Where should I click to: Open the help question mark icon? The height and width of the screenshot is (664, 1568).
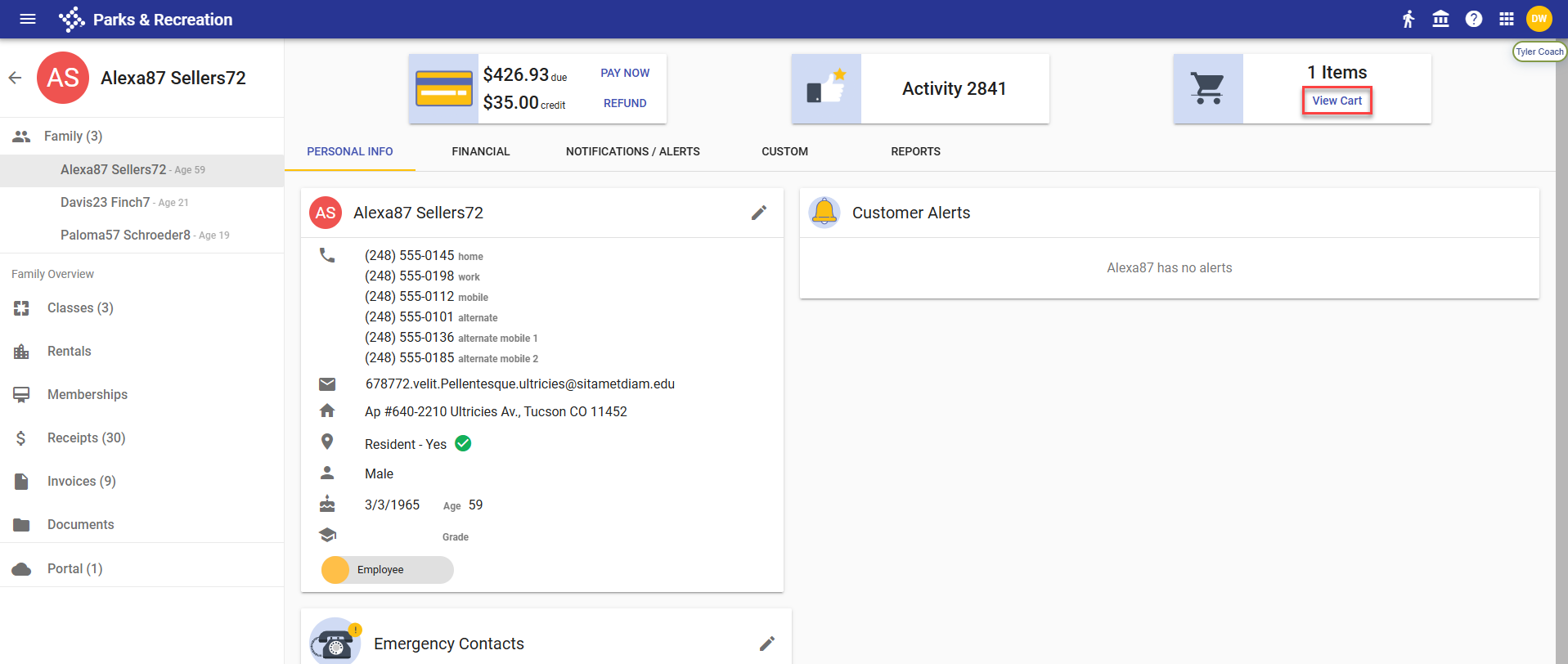click(1473, 19)
